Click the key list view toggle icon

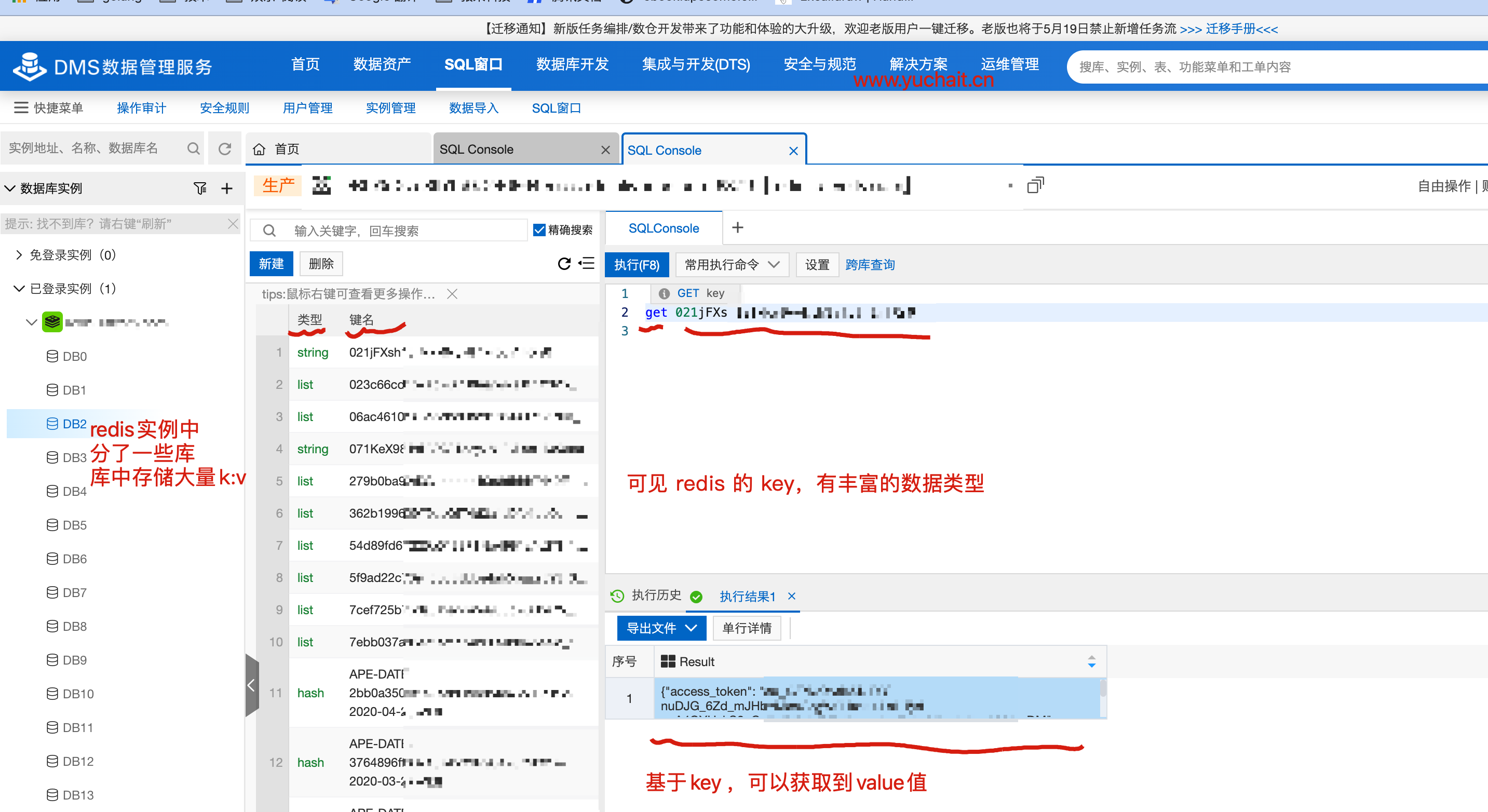tap(587, 263)
